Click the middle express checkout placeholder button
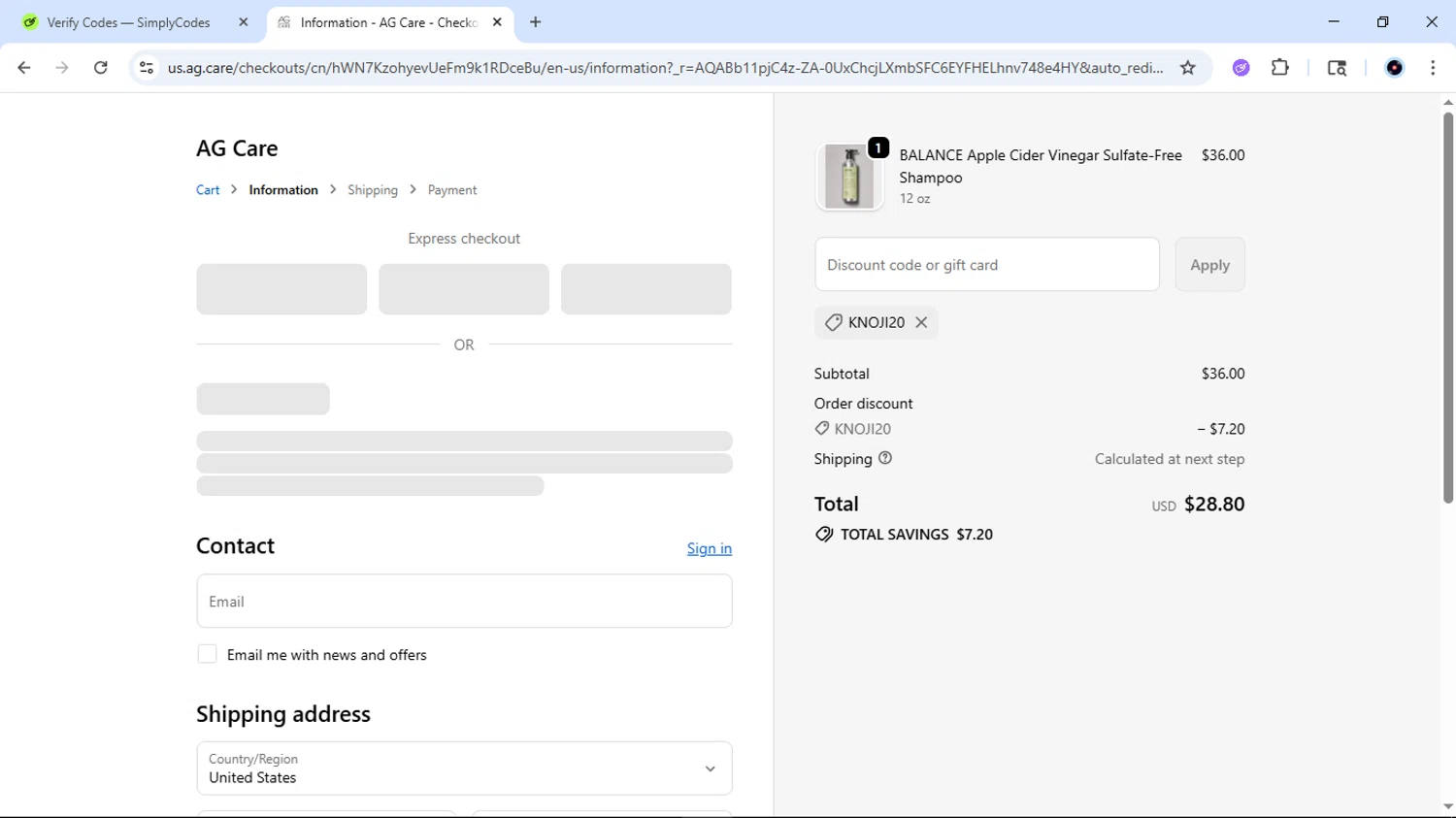 [x=464, y=289]
